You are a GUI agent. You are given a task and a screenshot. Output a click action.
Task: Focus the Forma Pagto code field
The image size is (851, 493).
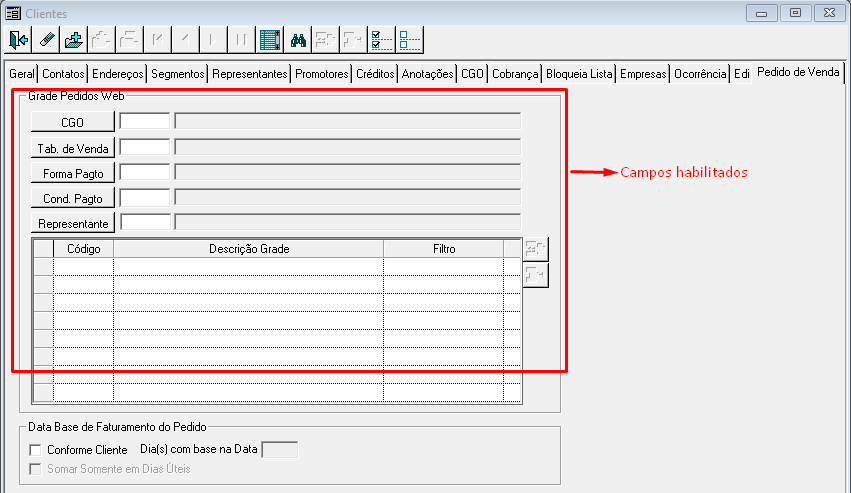(144, 172)
